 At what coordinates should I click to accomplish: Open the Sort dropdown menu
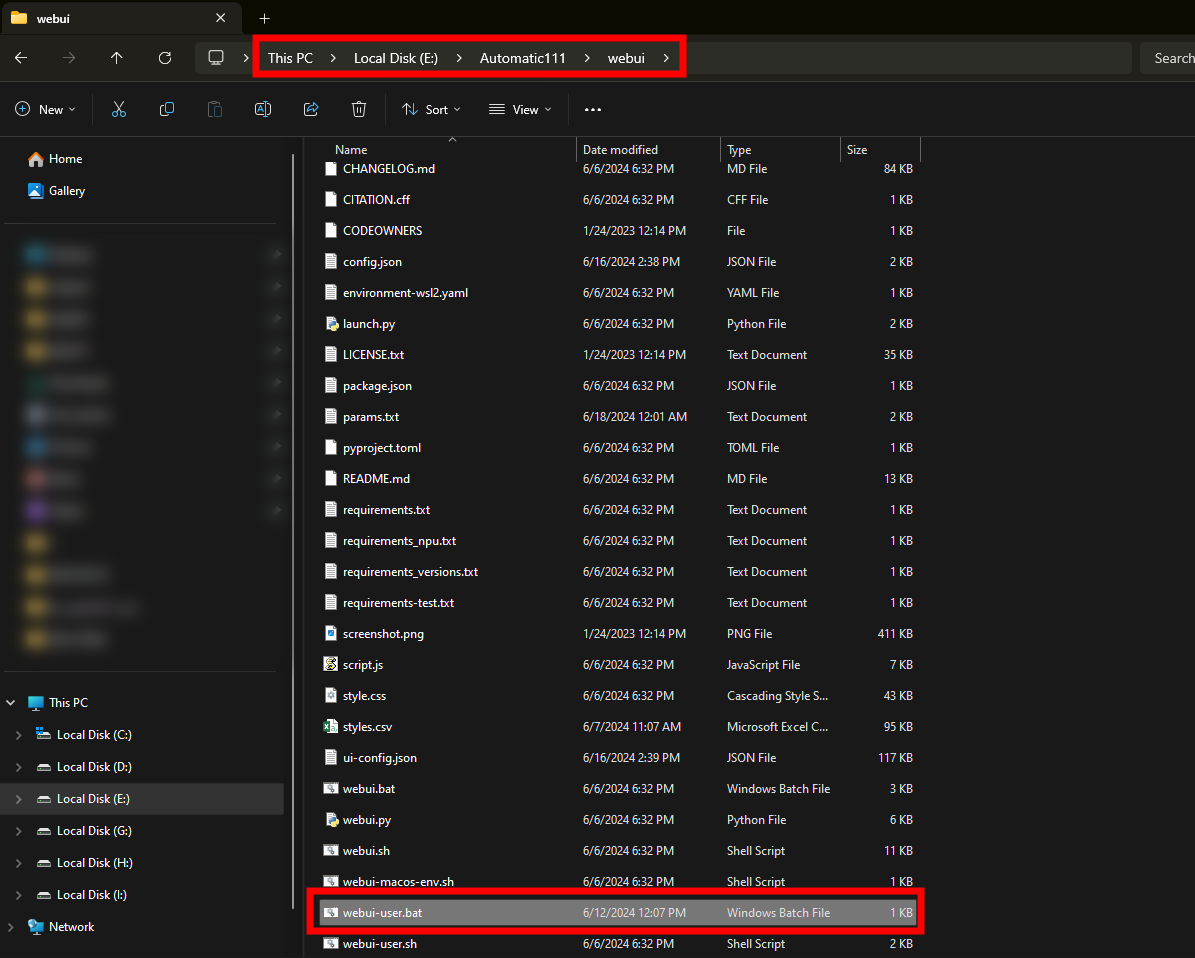tap(431, 109)
